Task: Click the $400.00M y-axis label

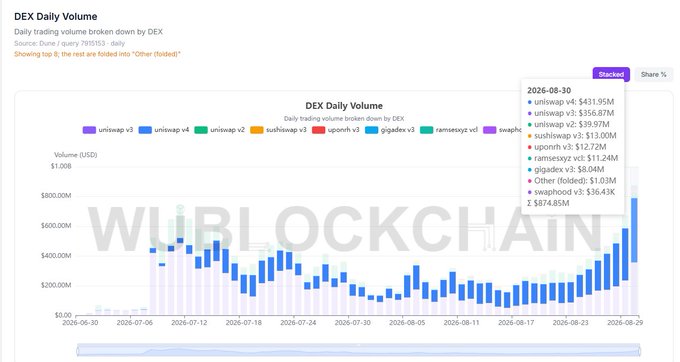Action: click(56, 255)
